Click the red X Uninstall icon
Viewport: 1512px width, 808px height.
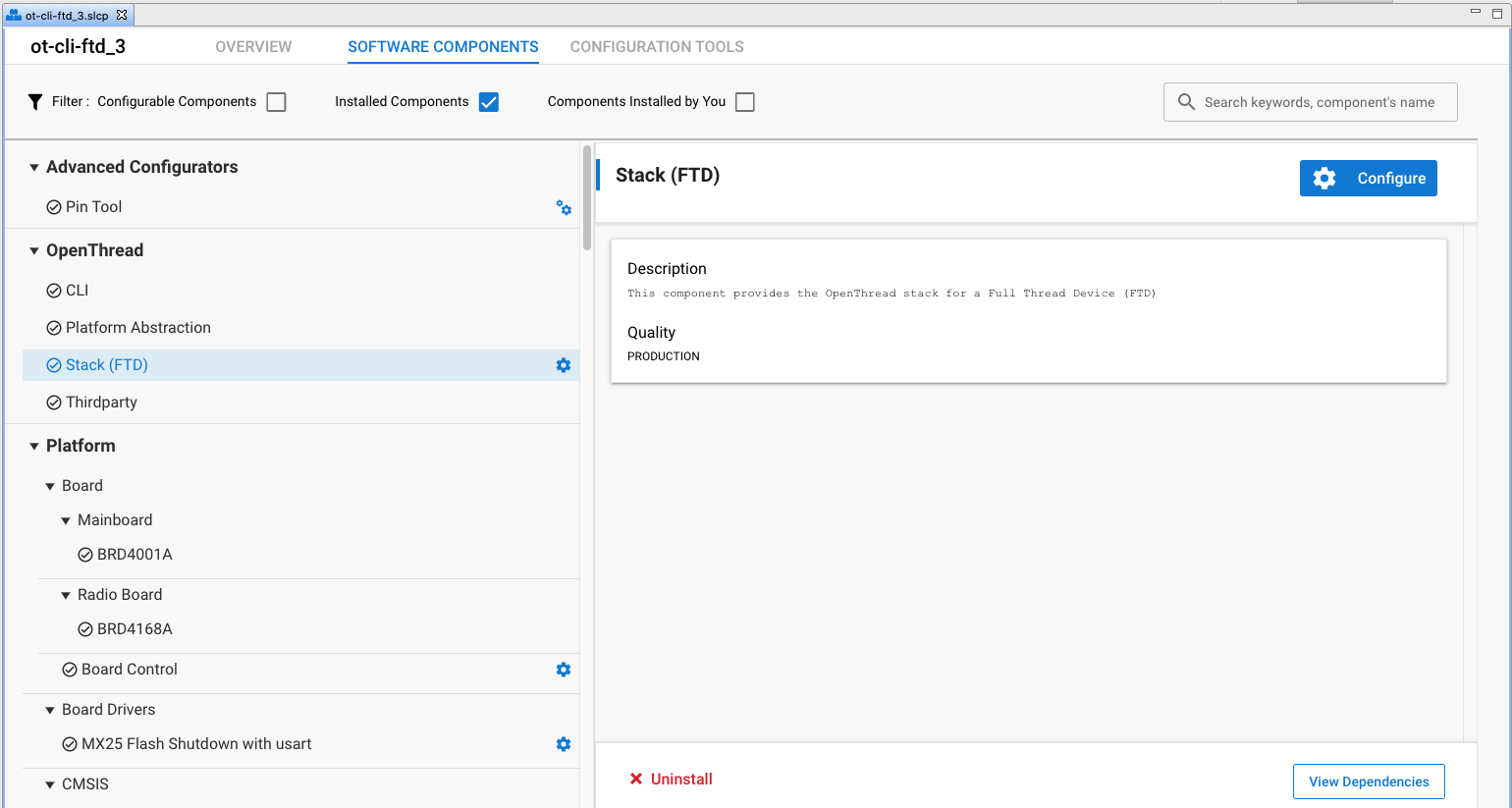click(x=638, y=779)
